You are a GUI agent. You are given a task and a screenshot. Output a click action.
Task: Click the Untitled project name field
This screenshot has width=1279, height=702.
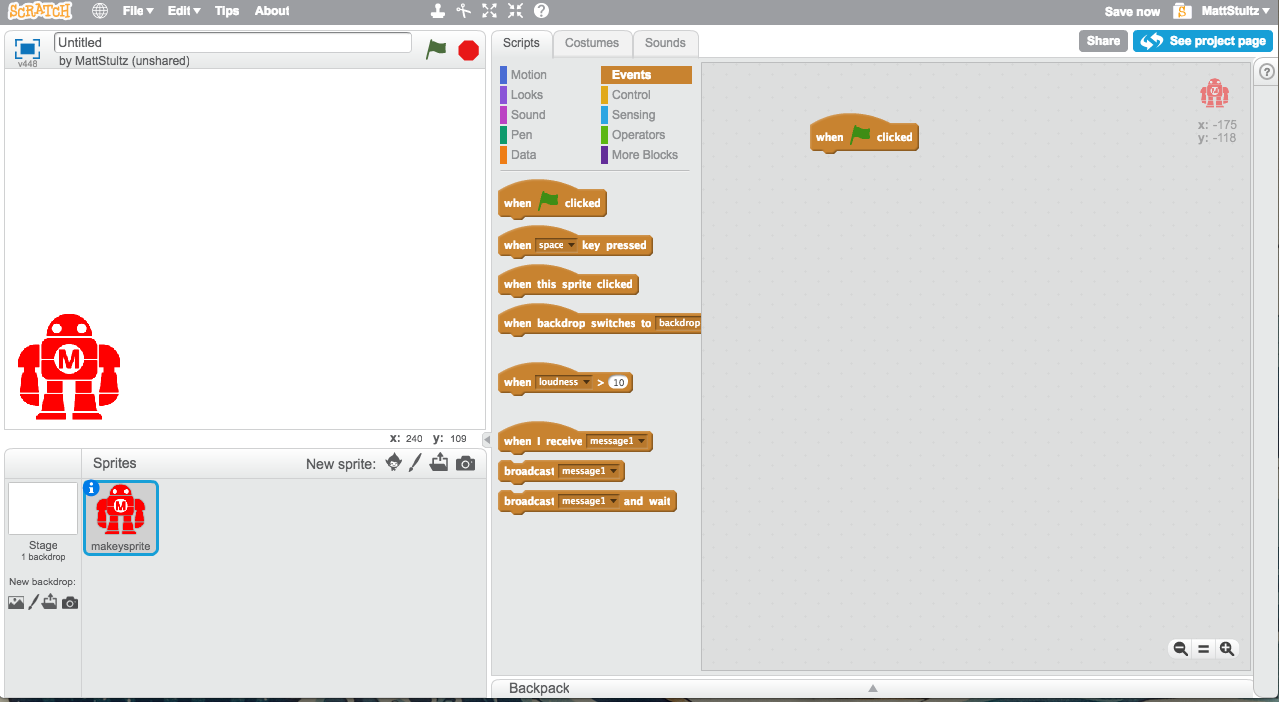(x=233, y=43)
